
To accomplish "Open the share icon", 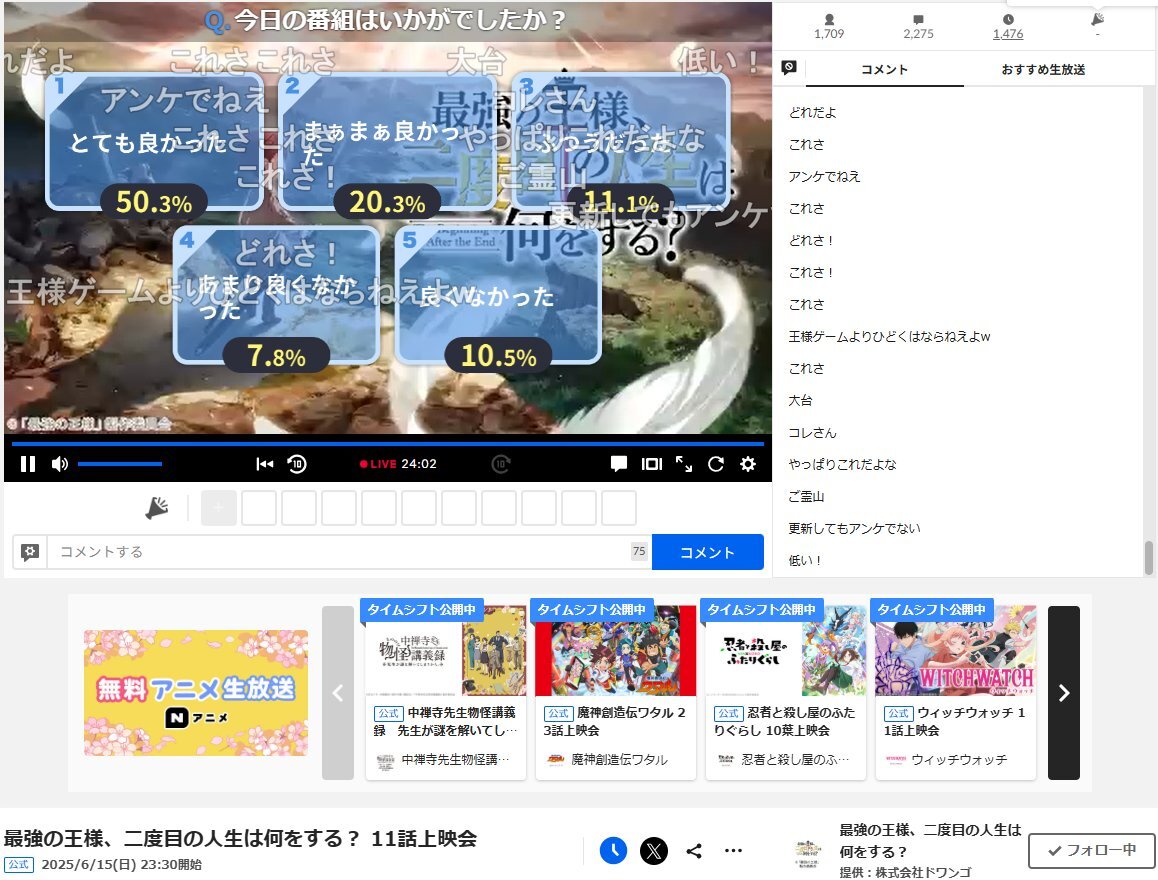I will [x=693, y=850].
